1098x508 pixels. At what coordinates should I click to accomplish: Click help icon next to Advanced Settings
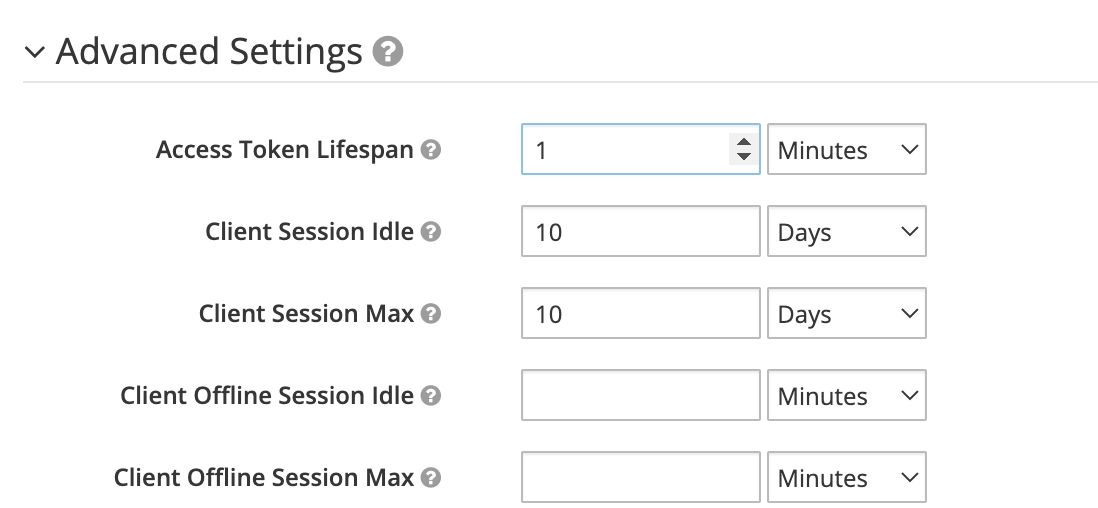[x=388, y=51]
